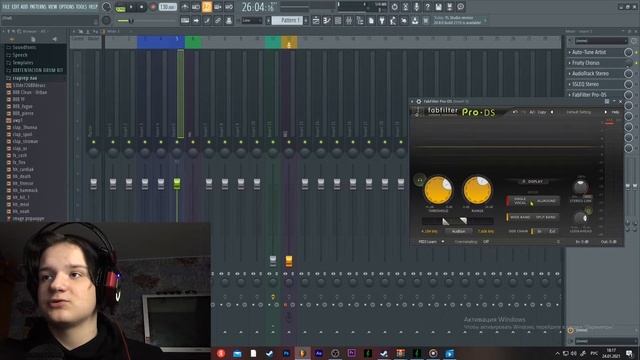Open the MIDI Learn dropdown arrow
640x360 pixels.
point(443,242)
